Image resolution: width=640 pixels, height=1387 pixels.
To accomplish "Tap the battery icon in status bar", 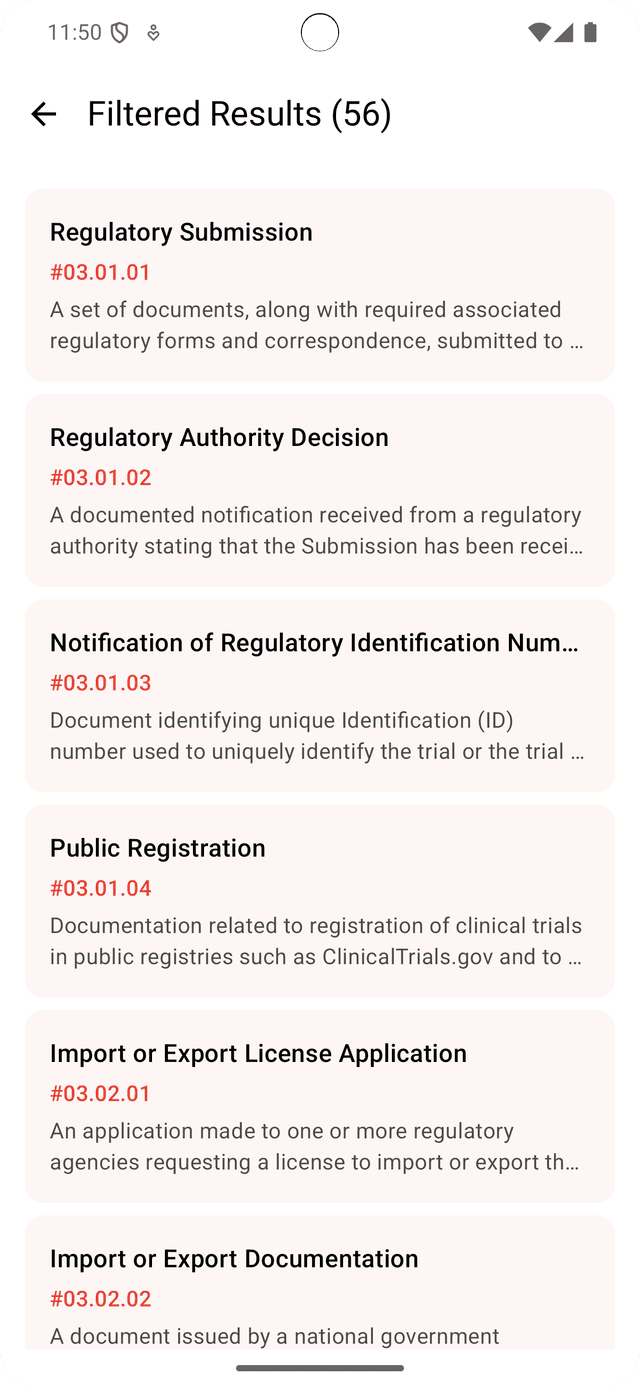I will [590, 33].
